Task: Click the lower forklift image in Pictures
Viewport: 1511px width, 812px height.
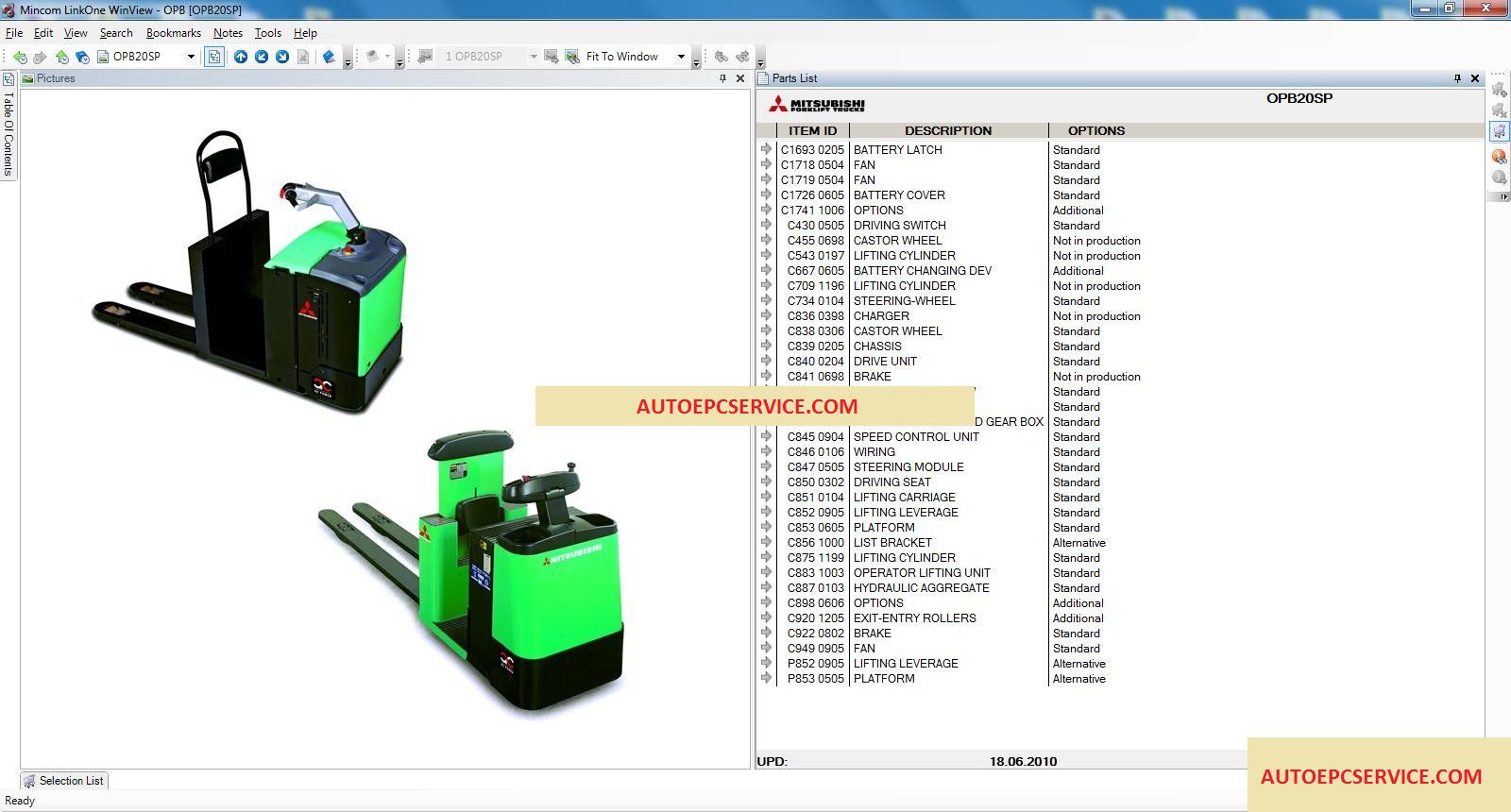Action: (x=470, y=569)
